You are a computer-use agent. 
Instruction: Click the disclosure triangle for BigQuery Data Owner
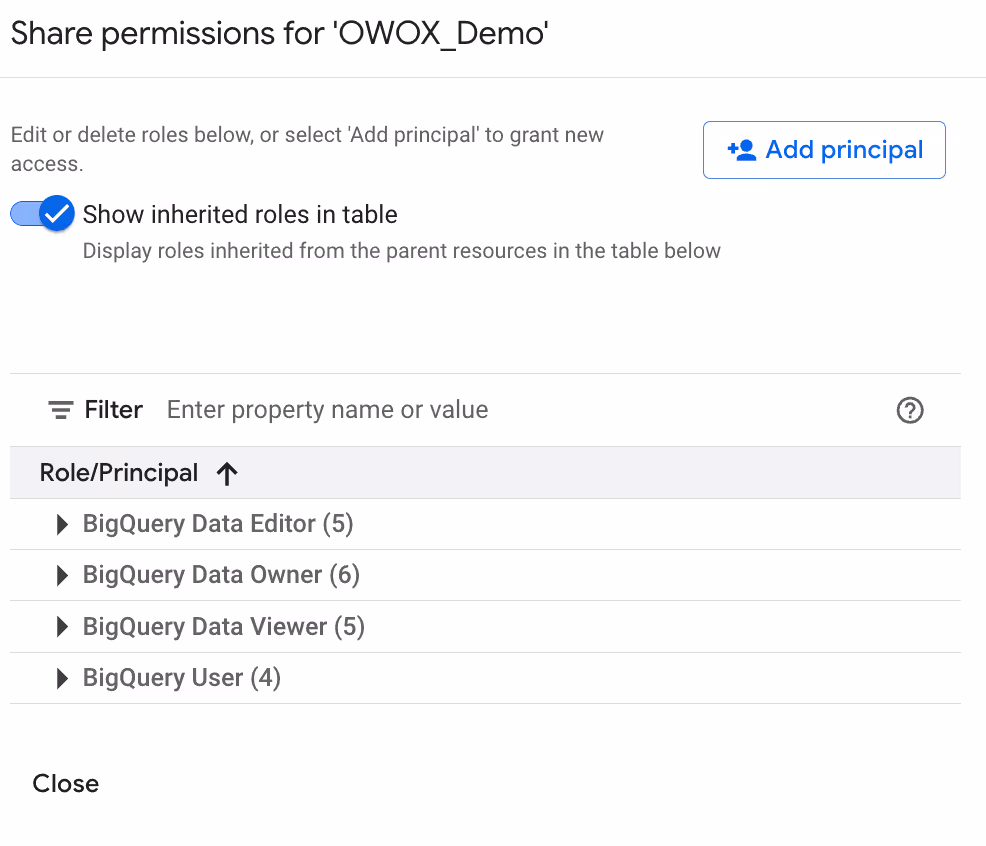[62, 575]
